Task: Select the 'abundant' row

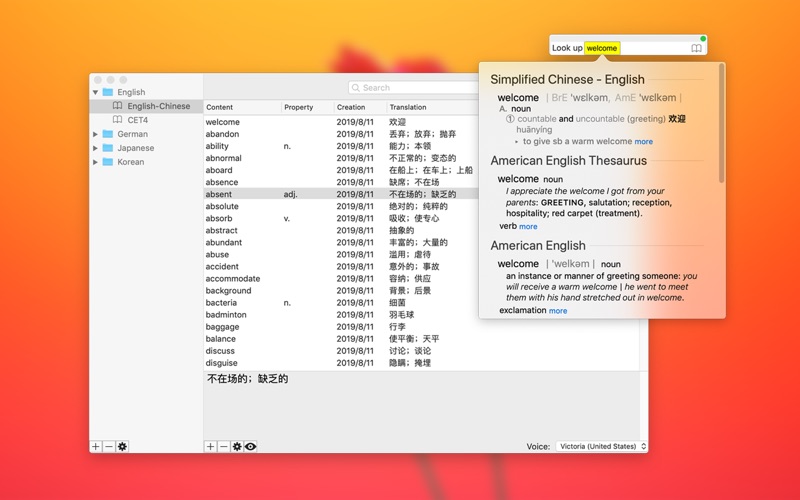Action: point(341,242)
